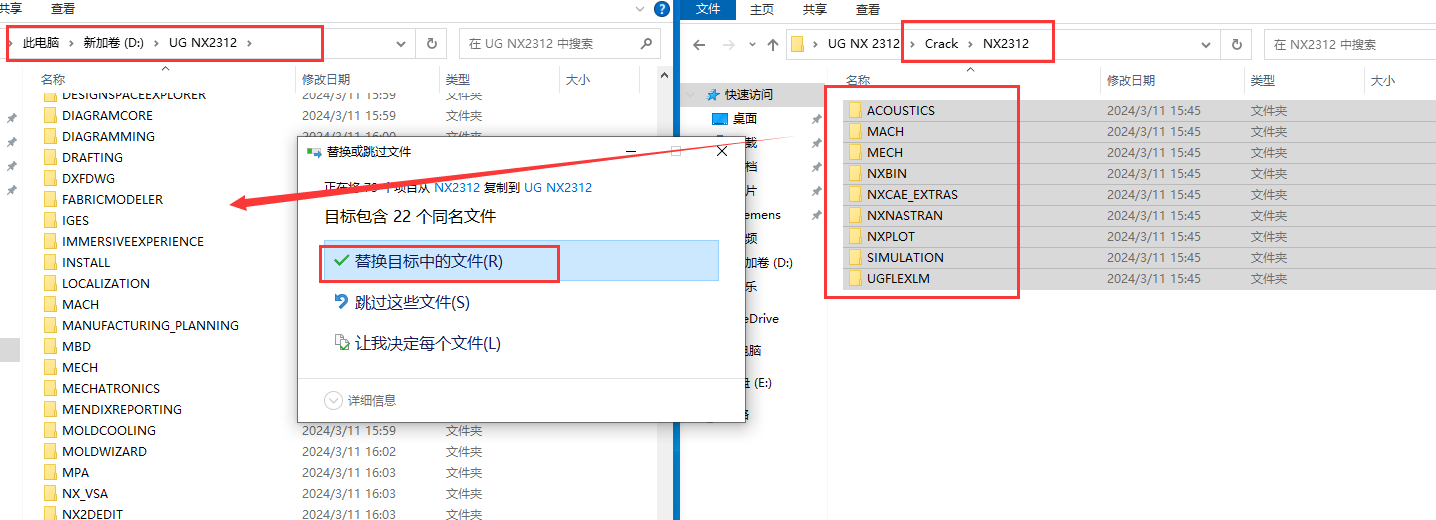This screenshot has height=520, width=1436.
Task: Sort by 名称 column in right window
Action: click(857, 81)
